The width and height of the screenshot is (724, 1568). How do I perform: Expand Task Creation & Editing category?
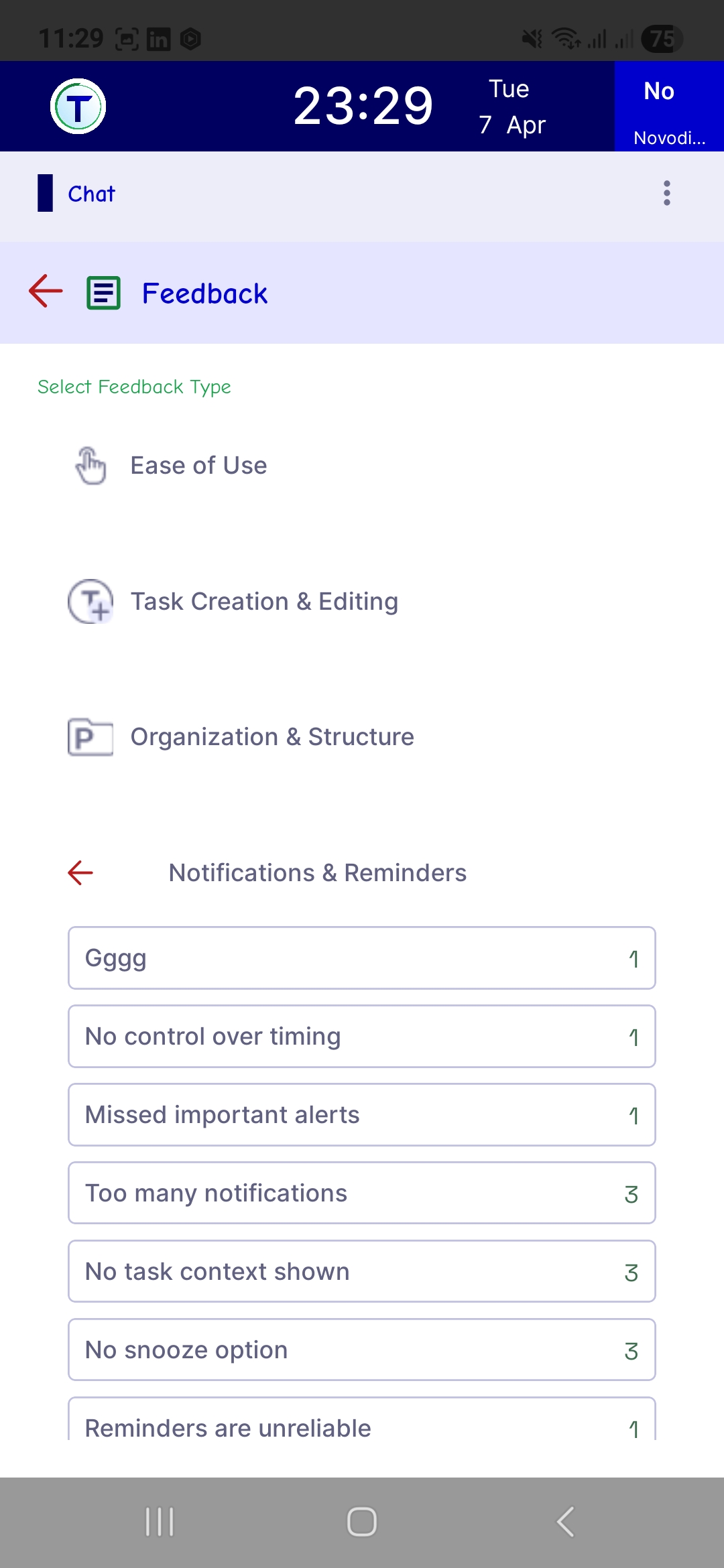pyautogui.click(x=264, y=602)
